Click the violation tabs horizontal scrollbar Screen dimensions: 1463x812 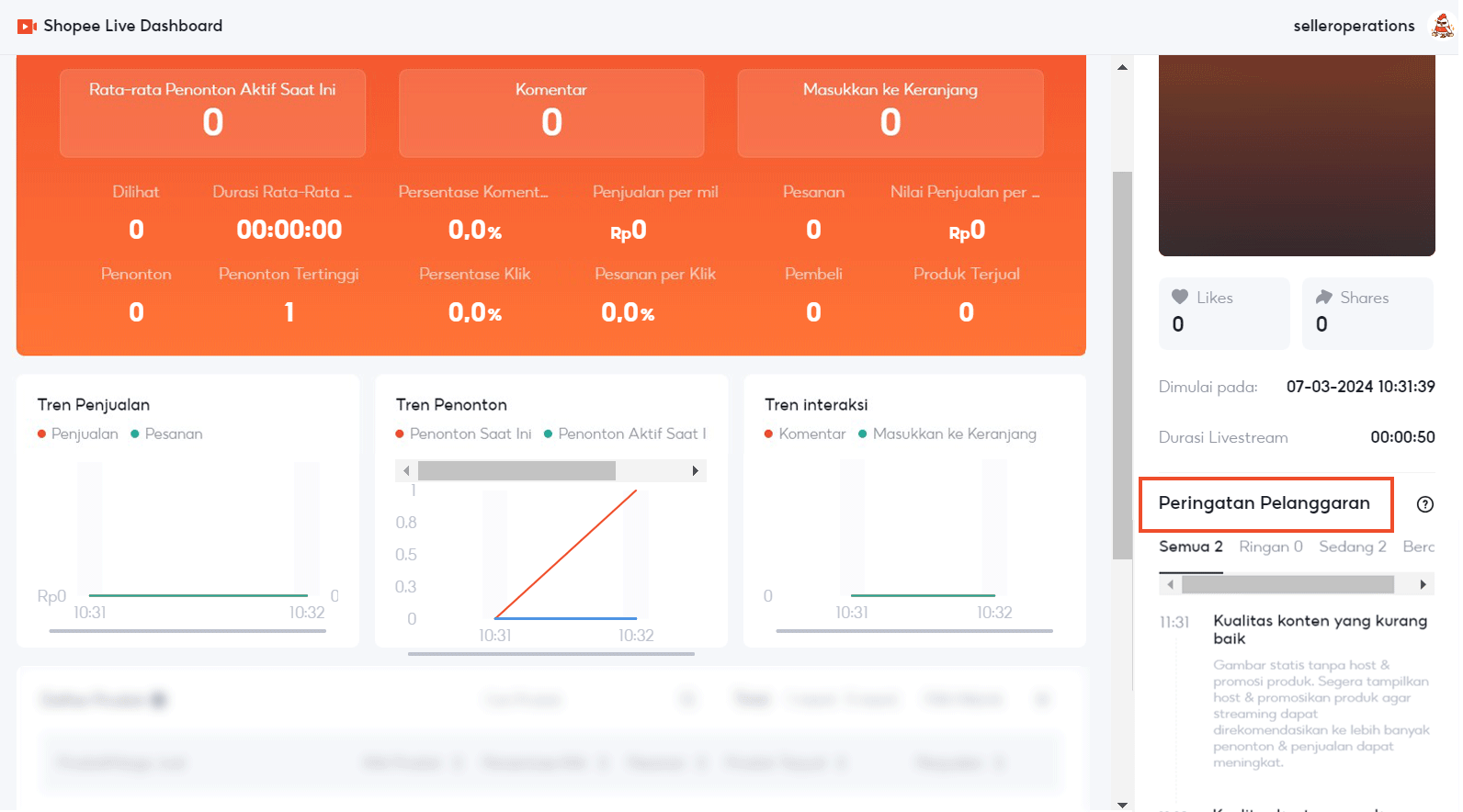click(x=1287, y=584)
